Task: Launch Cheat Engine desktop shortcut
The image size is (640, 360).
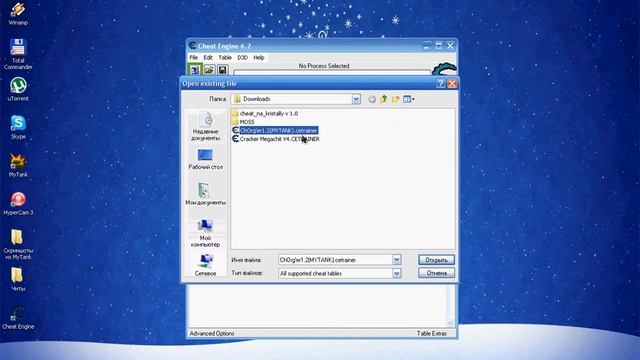Action: tap(18, 318)
